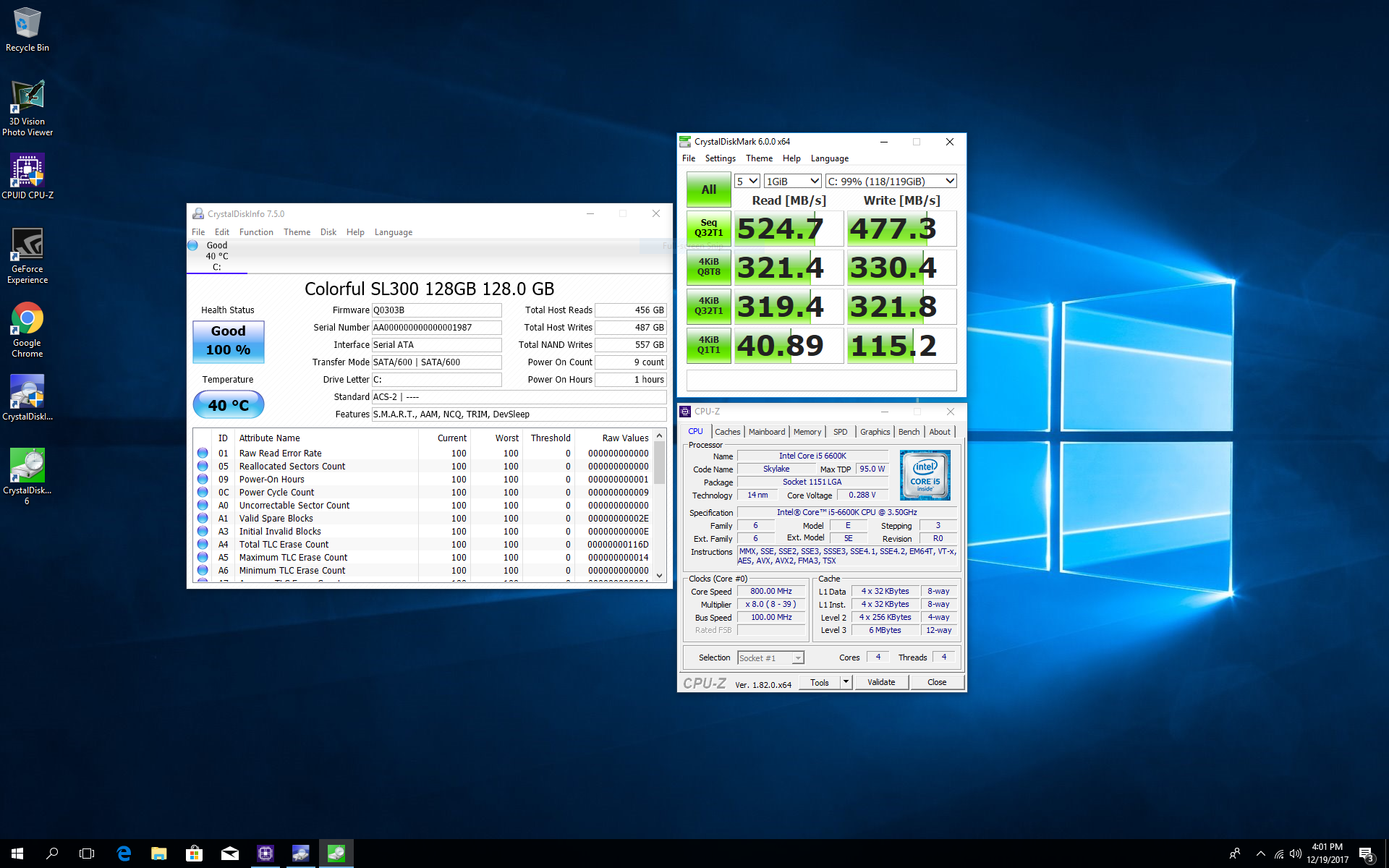Open CrystalDiskInfo Function menu
This screenshot has height=868, width=1389.
pyautogui.click(x=256, y=232)
